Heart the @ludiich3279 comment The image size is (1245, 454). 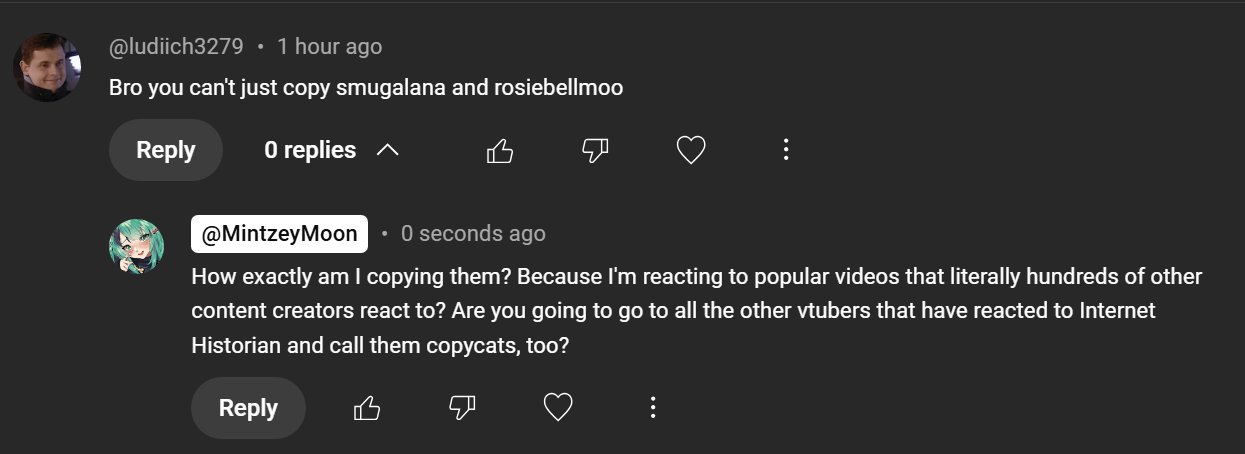click(691, 151)
